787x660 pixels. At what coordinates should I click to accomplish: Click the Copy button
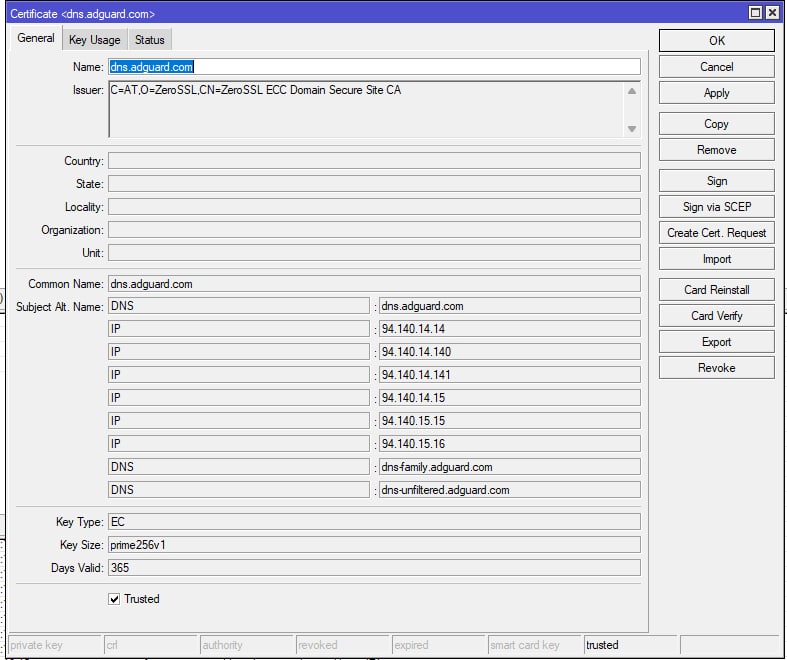point(716,124)
